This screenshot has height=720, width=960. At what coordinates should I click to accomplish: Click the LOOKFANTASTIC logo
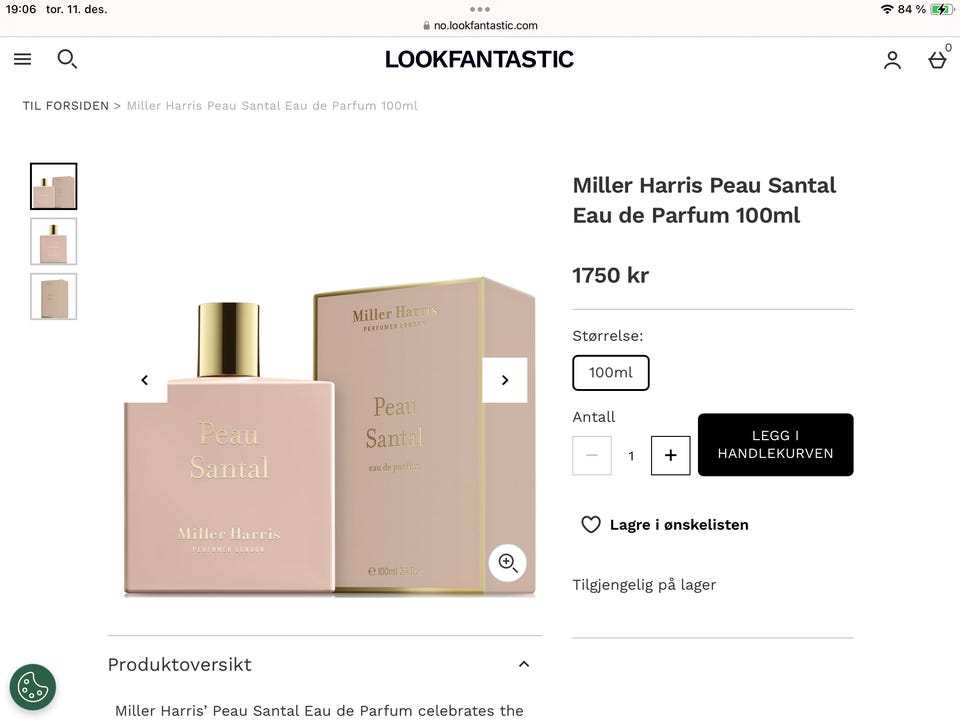pos(479,59)
